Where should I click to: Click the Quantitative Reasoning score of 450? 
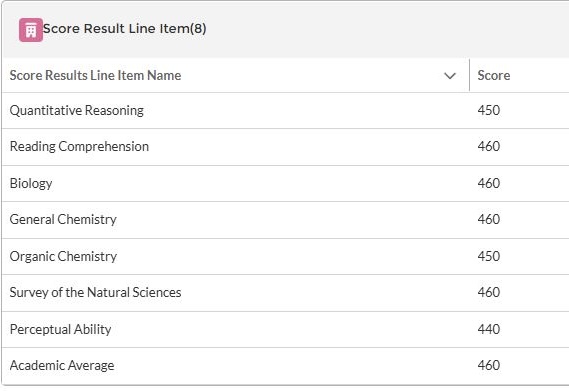click(488, 110)
